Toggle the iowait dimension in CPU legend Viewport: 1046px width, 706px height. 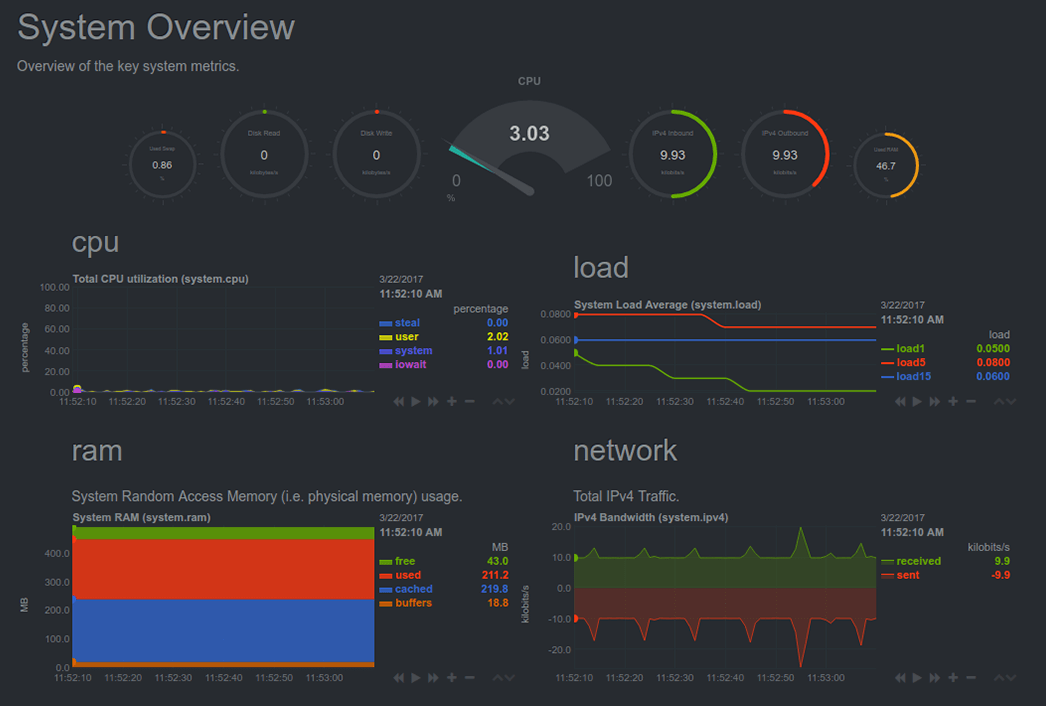point(403,364)
